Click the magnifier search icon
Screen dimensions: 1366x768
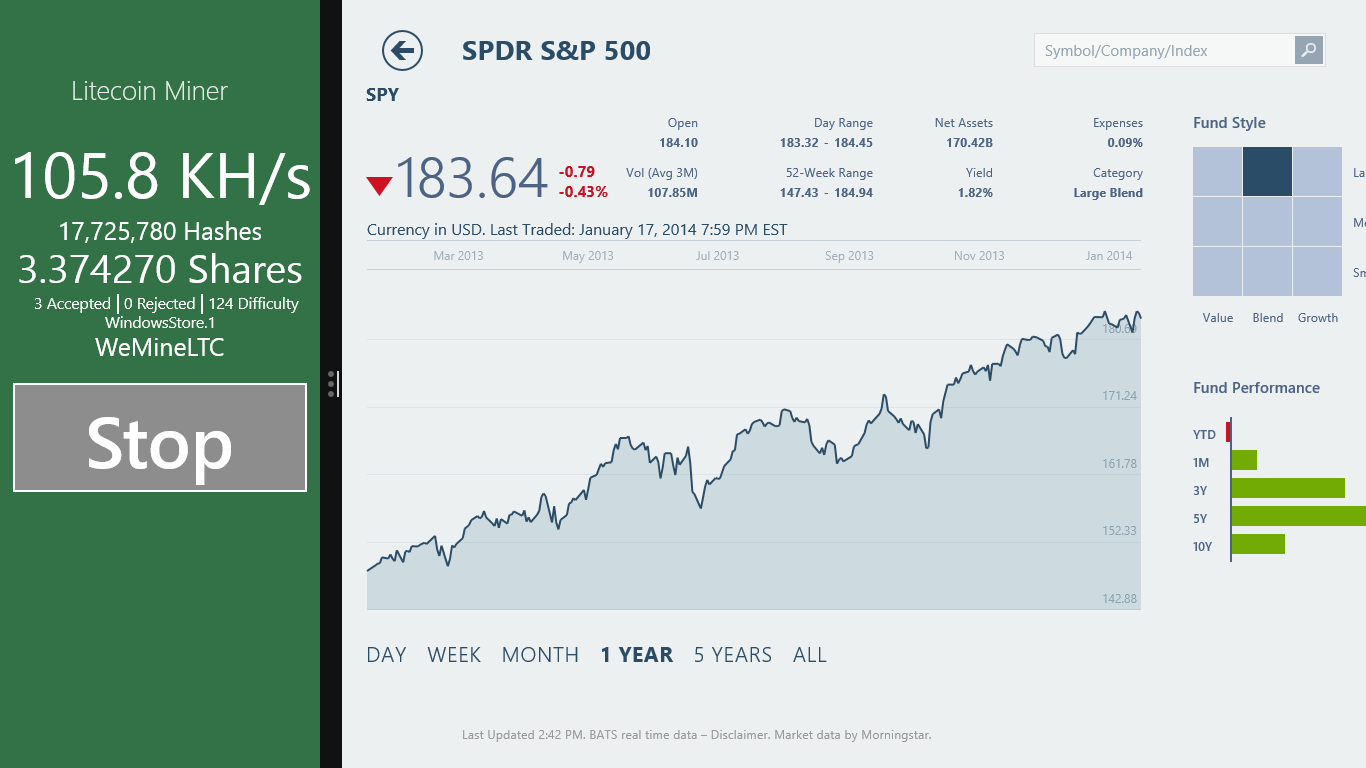point(1308,50)
